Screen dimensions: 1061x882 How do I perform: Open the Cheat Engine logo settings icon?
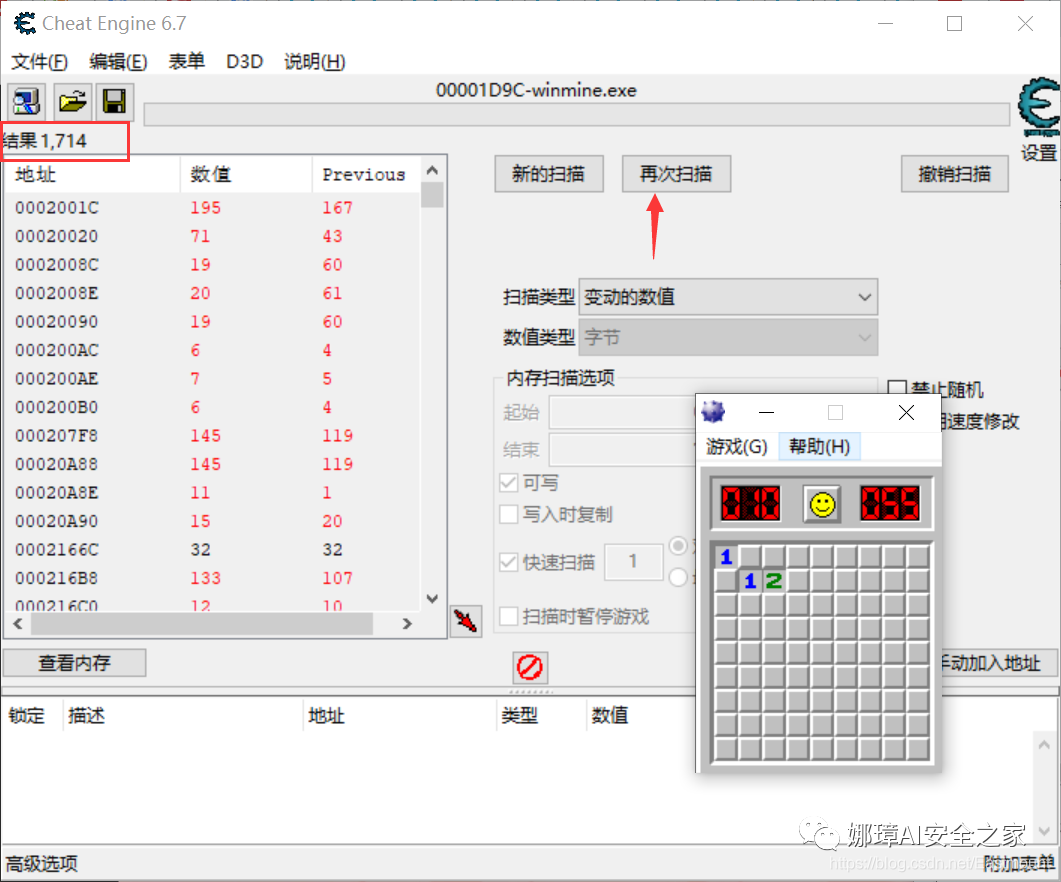pos(1039,107)
